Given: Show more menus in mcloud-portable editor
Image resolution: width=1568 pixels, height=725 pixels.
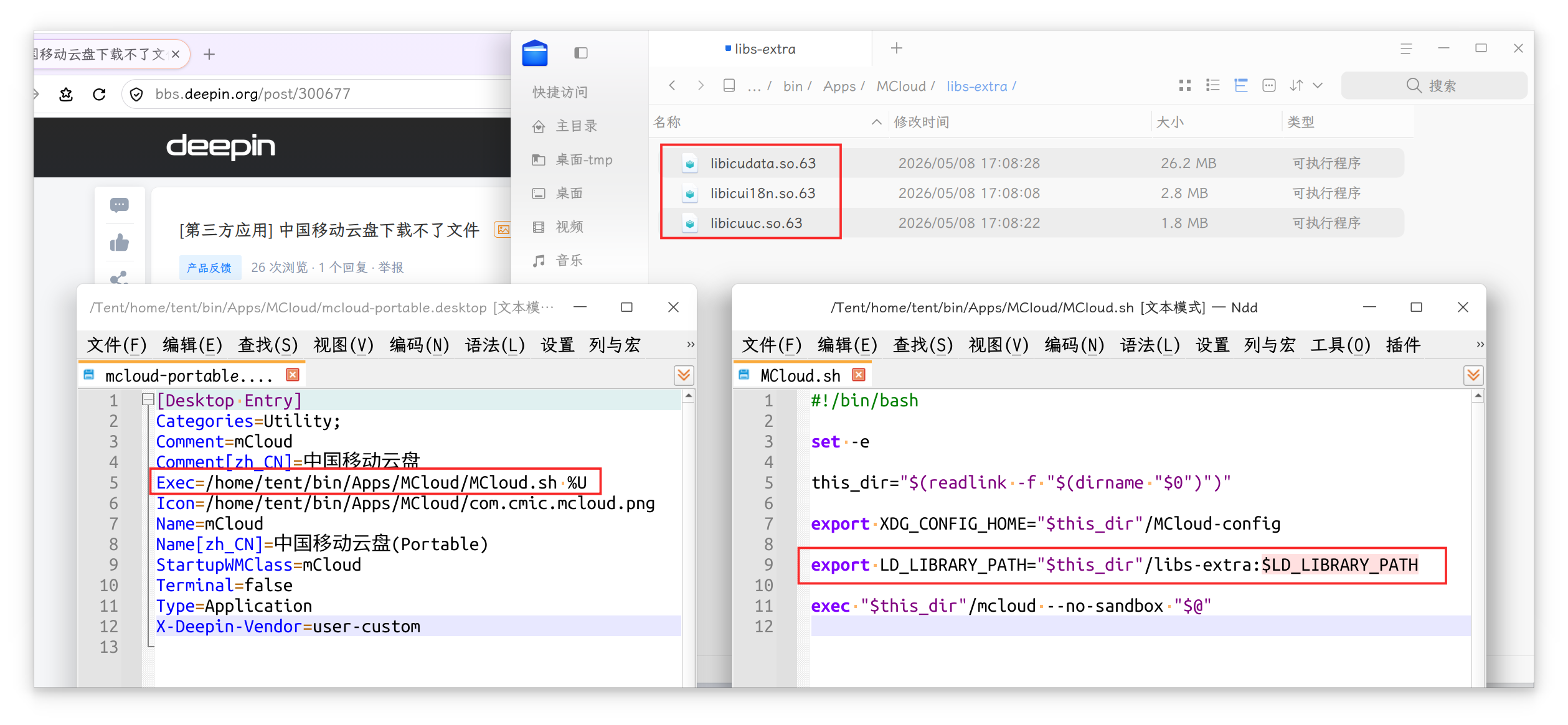Looking at the screenshot, I should click(x=690, y=345).
